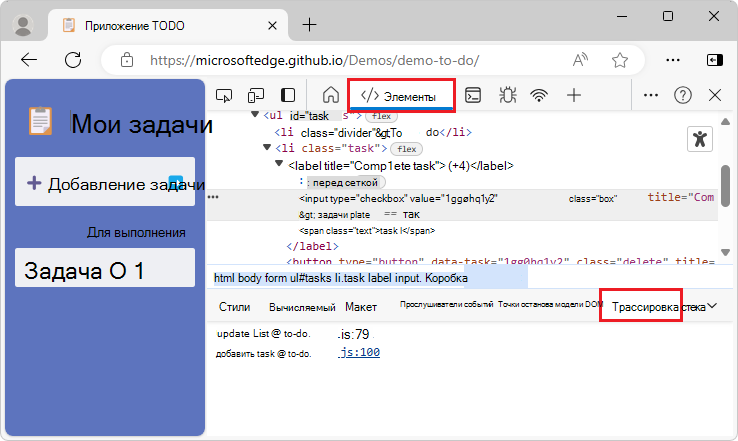This screenshot has height=441, width=738.
Task: Reload the page
Action: [x=73, y=60]
